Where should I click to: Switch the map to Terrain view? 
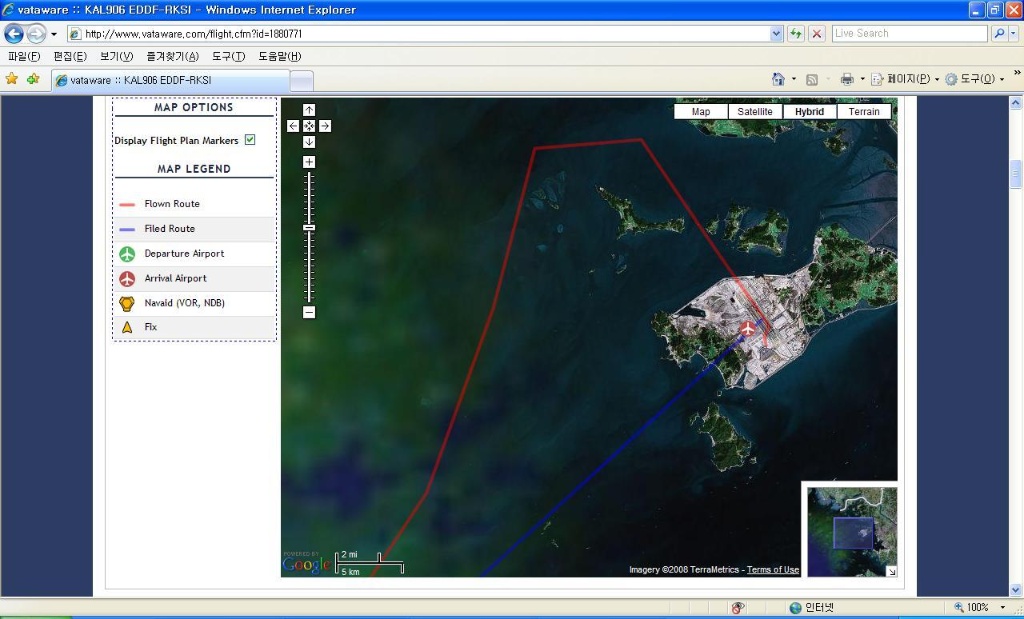tap(864, 112)
